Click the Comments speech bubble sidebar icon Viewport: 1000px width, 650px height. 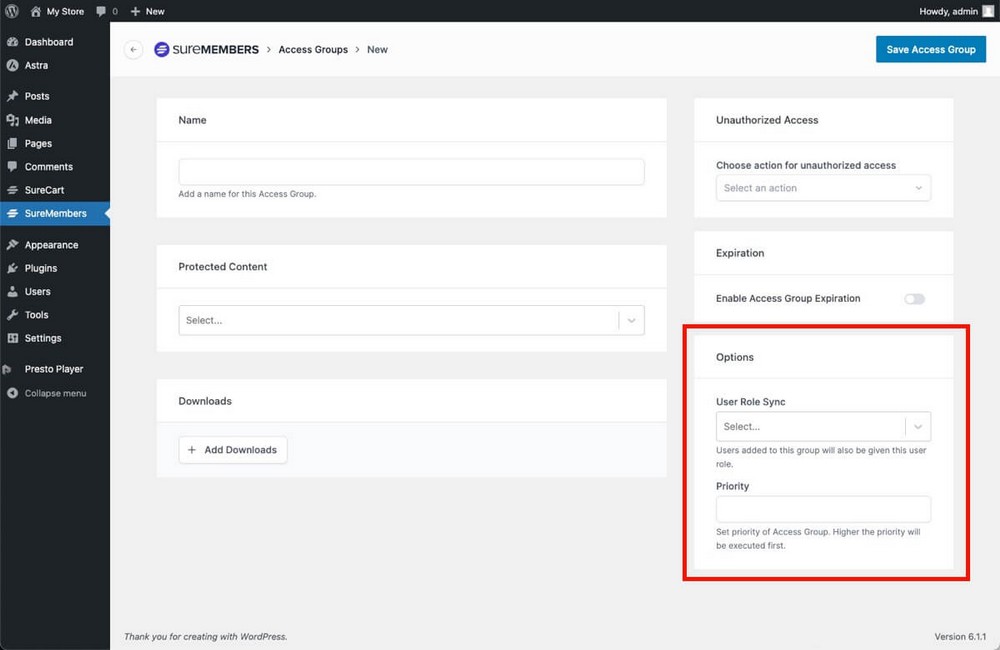pos(12,166)
